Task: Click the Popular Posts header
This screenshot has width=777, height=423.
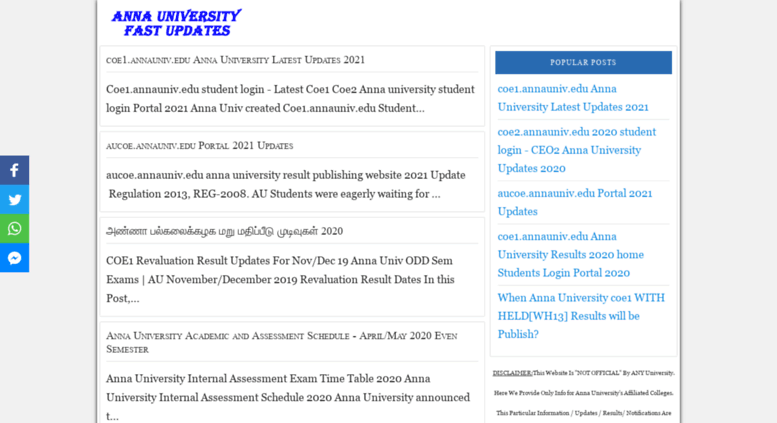Action: pyautogui.click(x=583, y=62)
